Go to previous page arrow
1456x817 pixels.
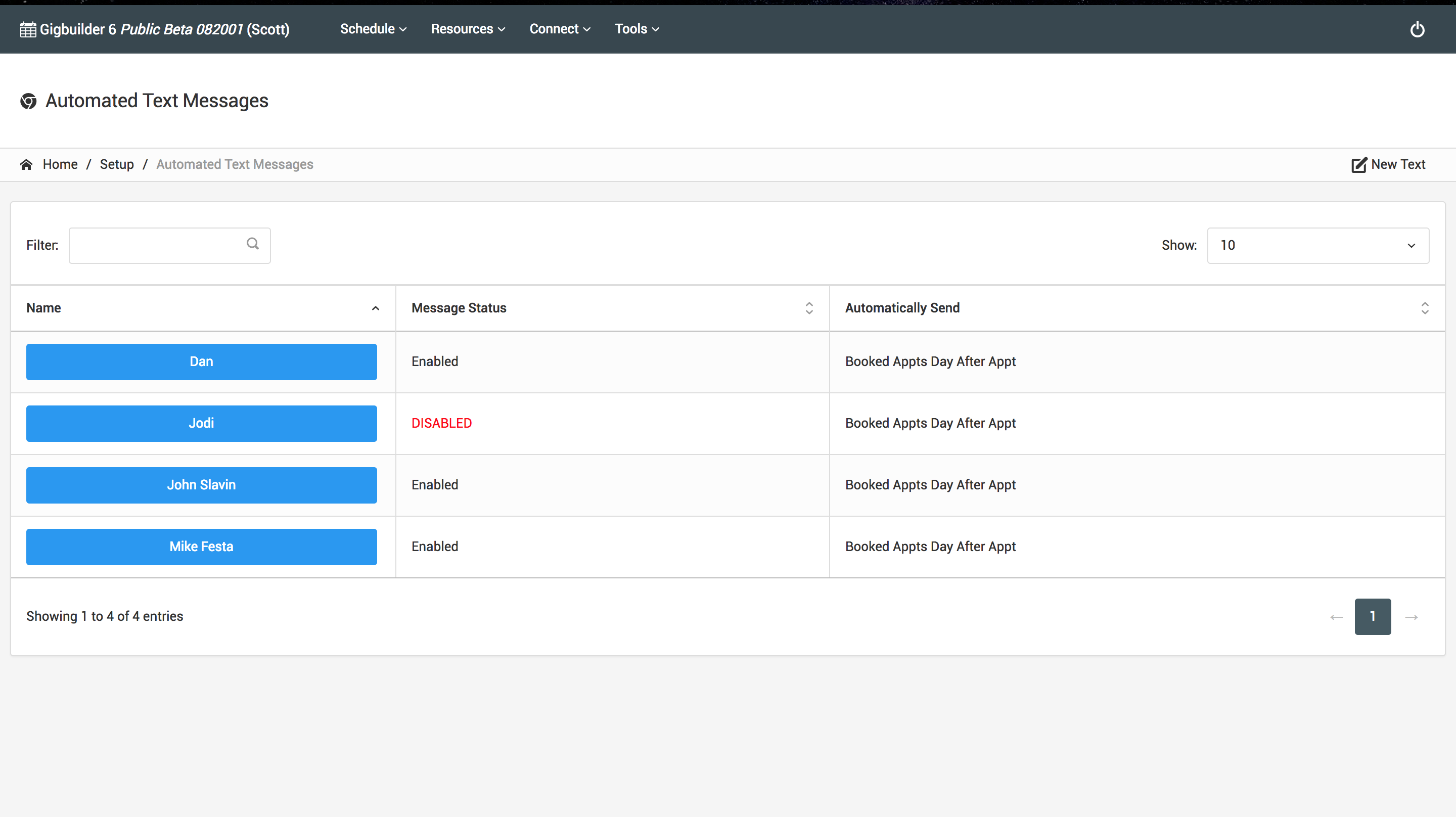click(x=1336, y=617)
